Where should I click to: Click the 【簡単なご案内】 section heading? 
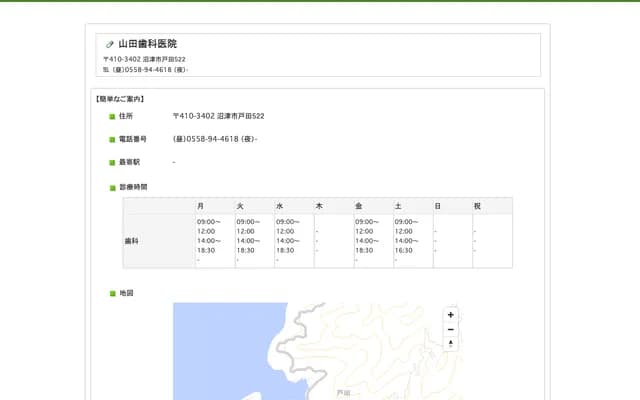[x=120, y=99]
